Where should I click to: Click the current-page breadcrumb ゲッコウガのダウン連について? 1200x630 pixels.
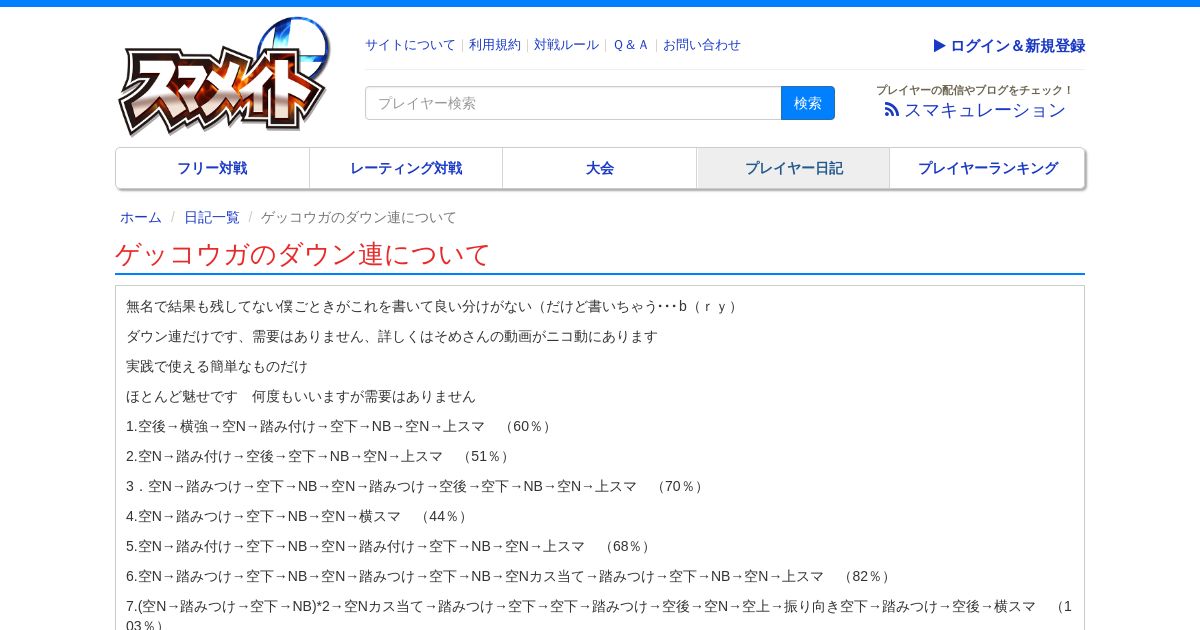(x=359, y=217)
